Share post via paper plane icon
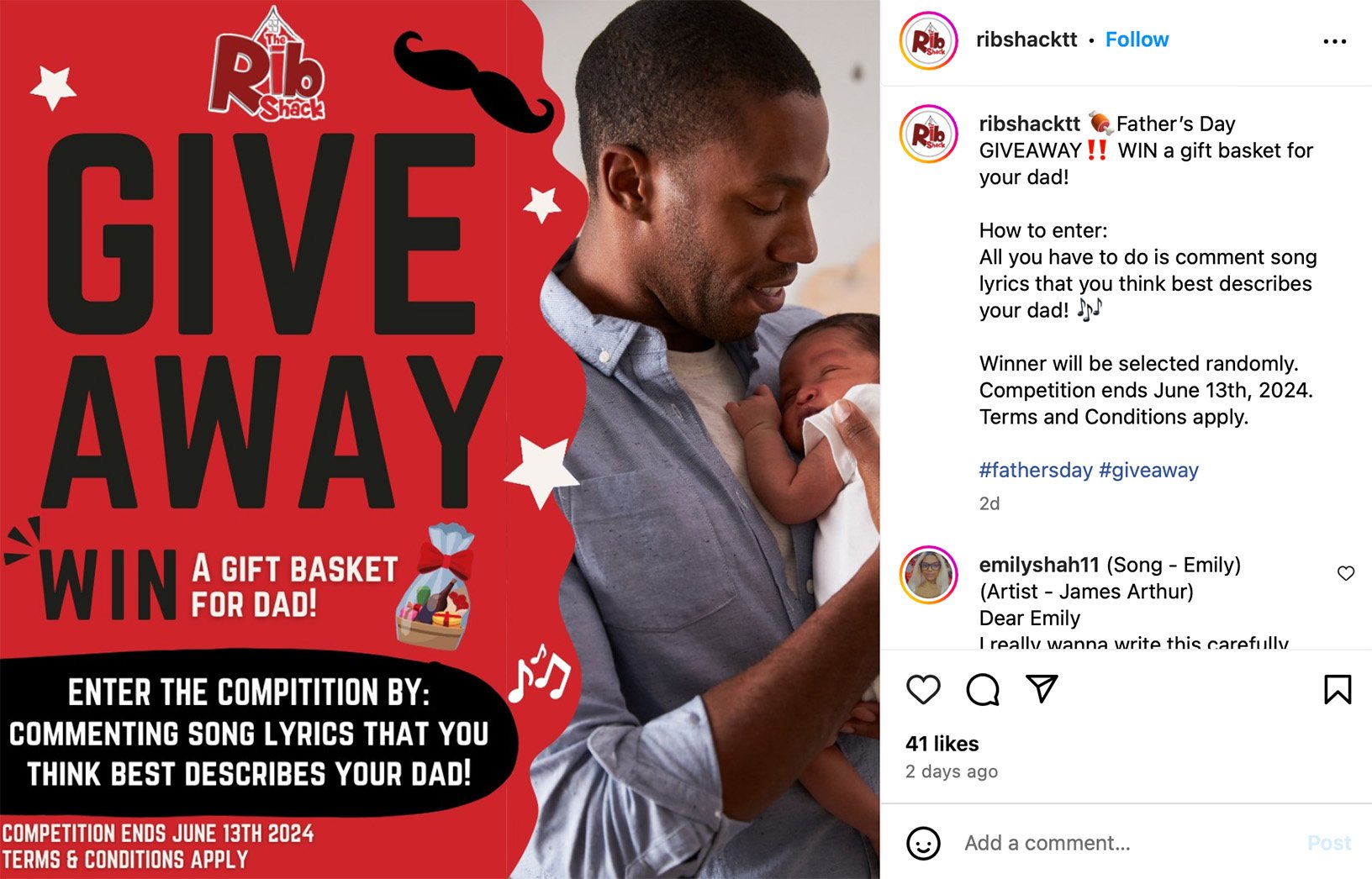Screen dimensions: 1372x879 1042,689
